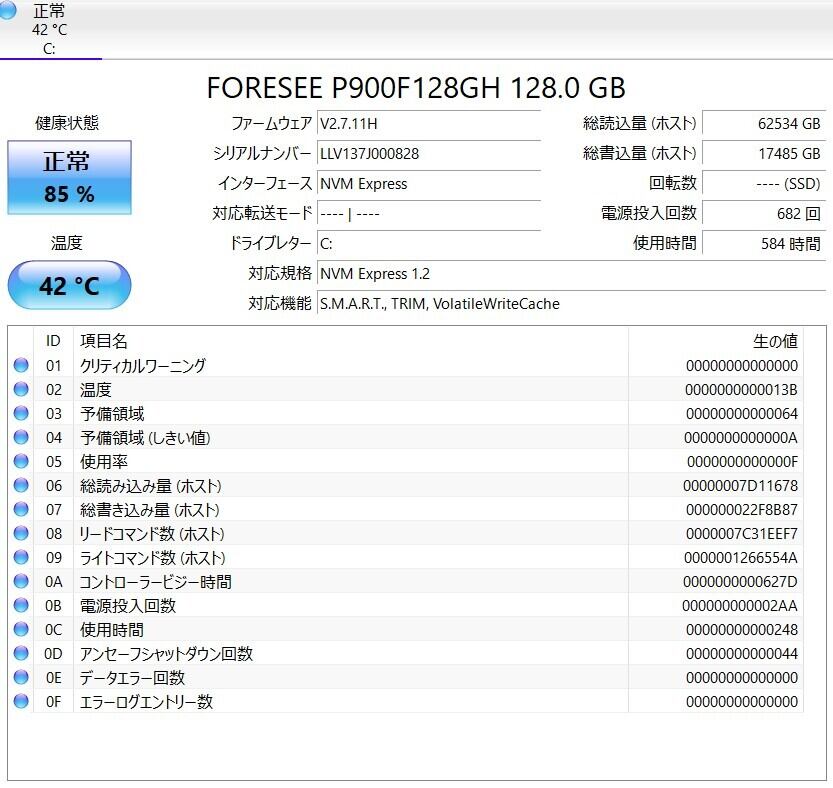Click the status circle beside 温度 row (ID 02)

point(21,390)
